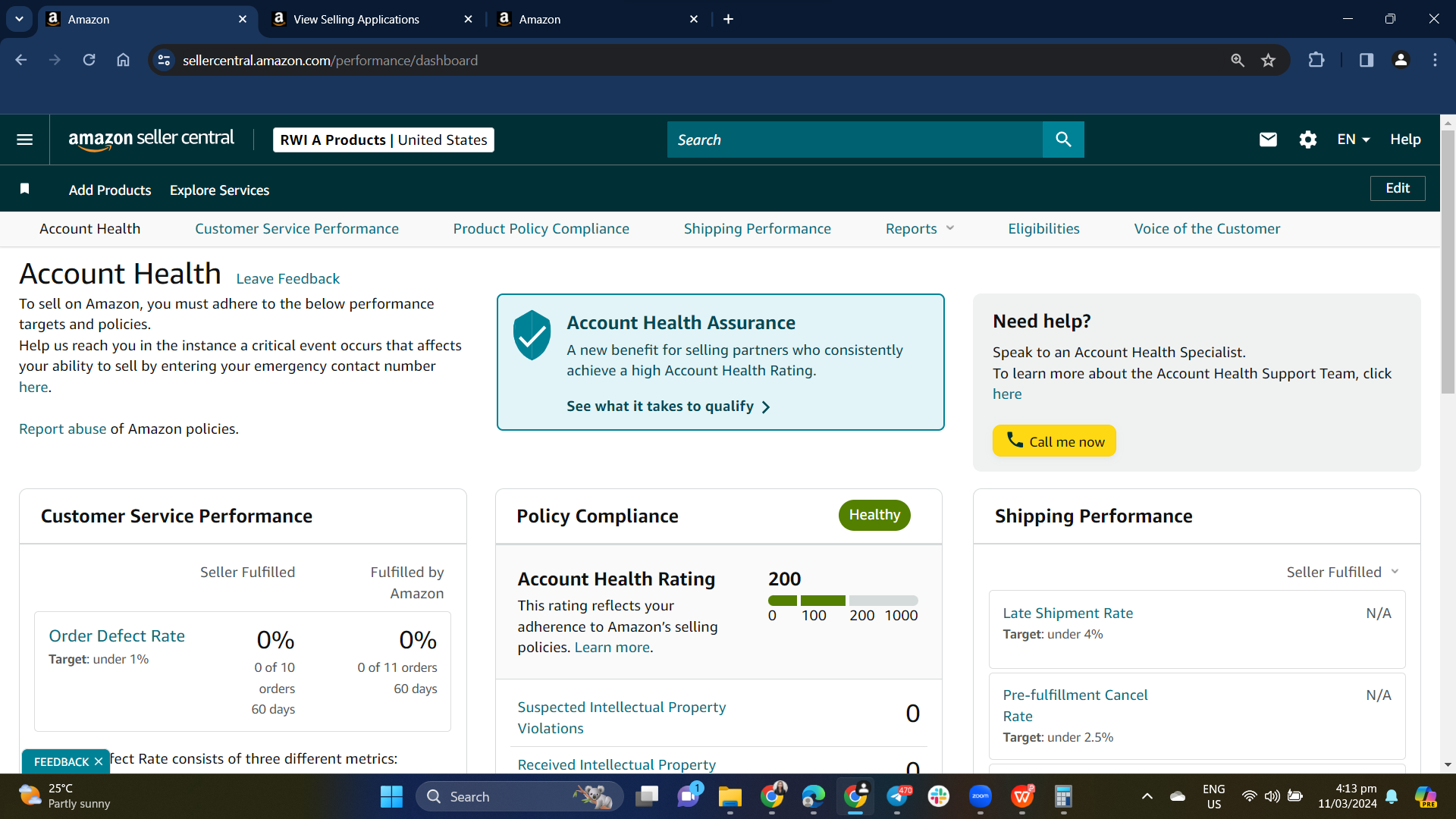Open Microsoft Edge from the taskbar
Image resolution: width=1456 pixels, height=819 pixels.
[x=813, y=796]
